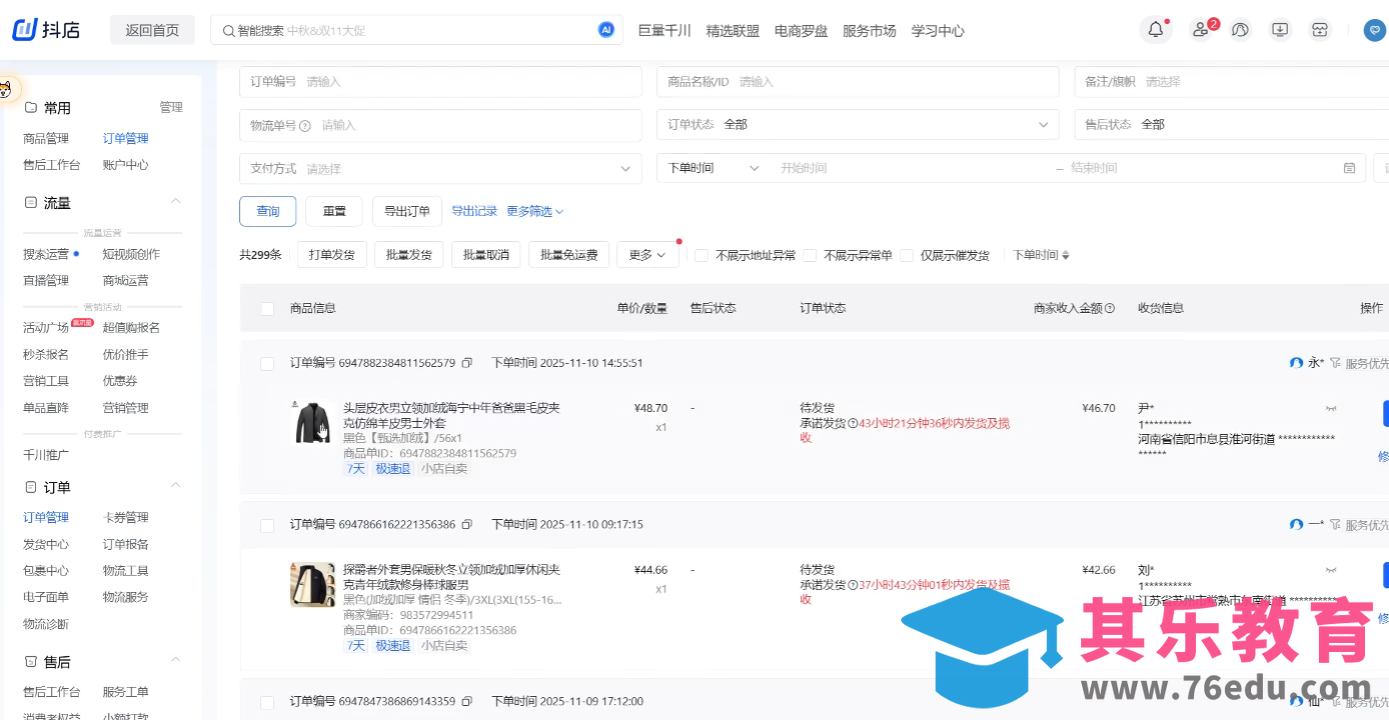This screenshot has width=1389, height=720.
Task: Expand the 更多 batch actions dropdown
Action: 647,255
